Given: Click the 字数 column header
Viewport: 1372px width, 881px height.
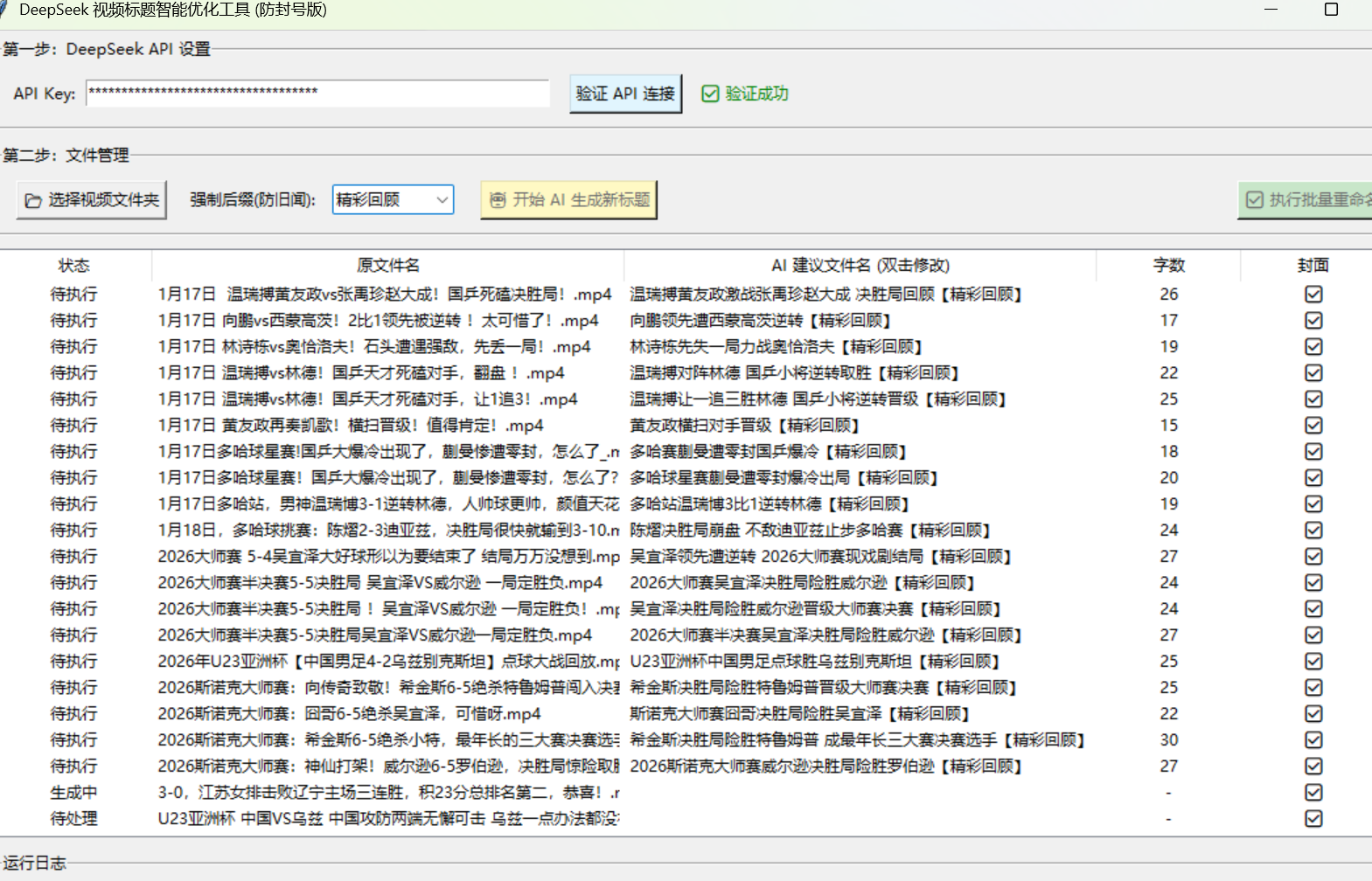Looking at the screenshot, I should click(x=1168, y=265).
